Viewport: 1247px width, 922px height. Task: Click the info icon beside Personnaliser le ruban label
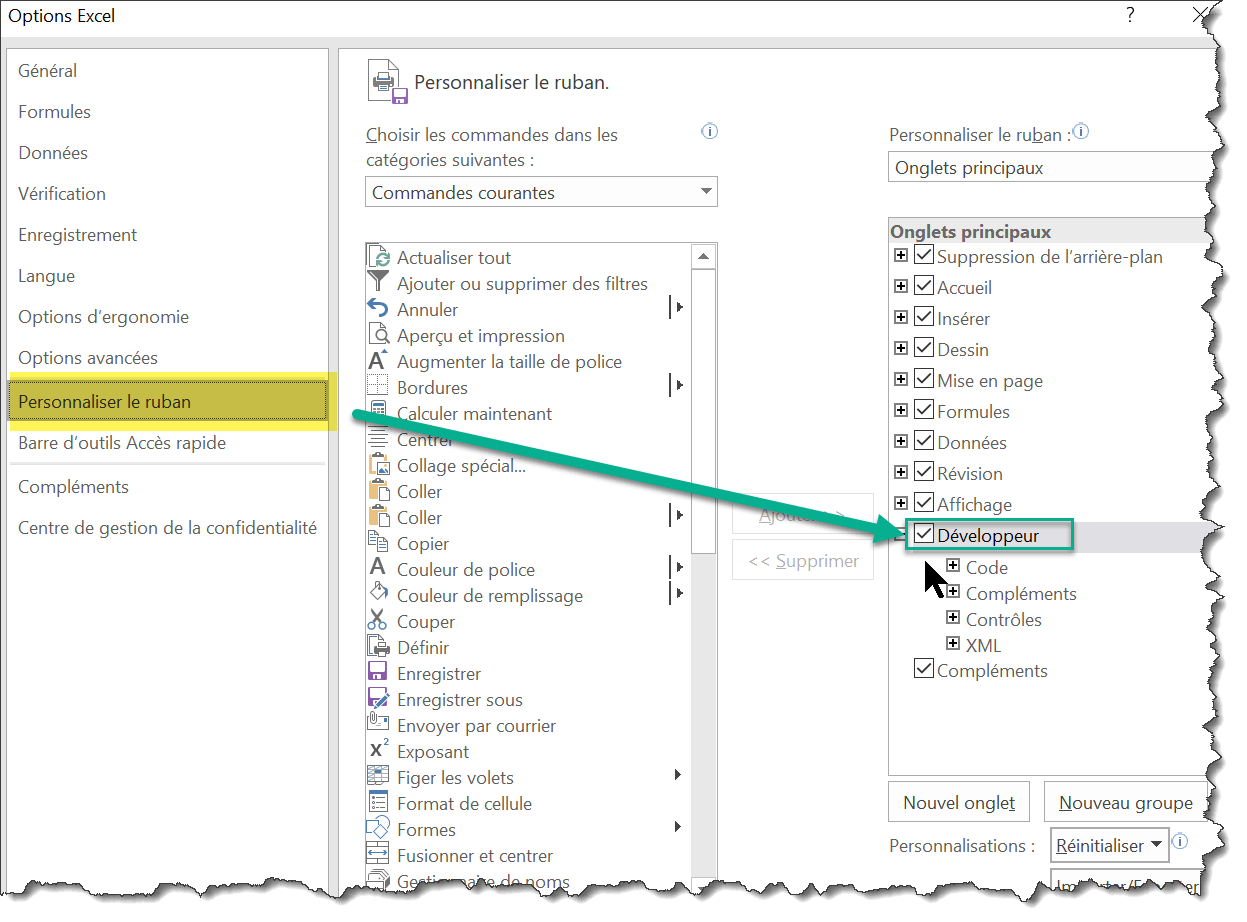tap(1081, 131)
